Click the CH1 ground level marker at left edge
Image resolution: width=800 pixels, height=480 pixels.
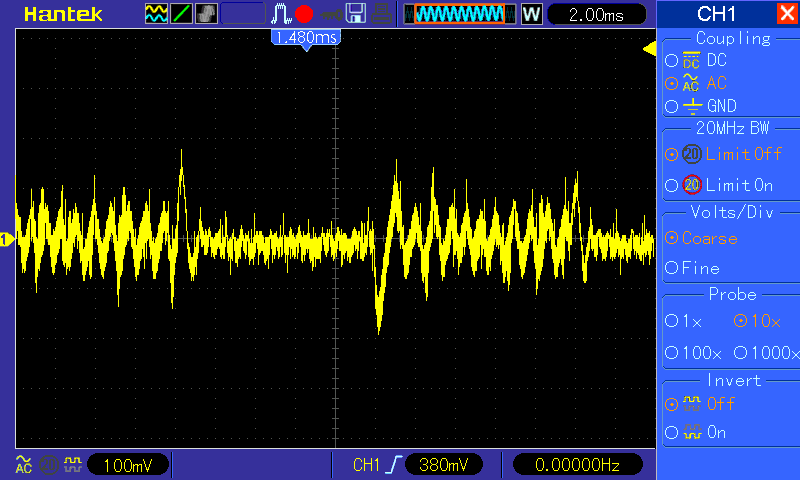[7, 239]
